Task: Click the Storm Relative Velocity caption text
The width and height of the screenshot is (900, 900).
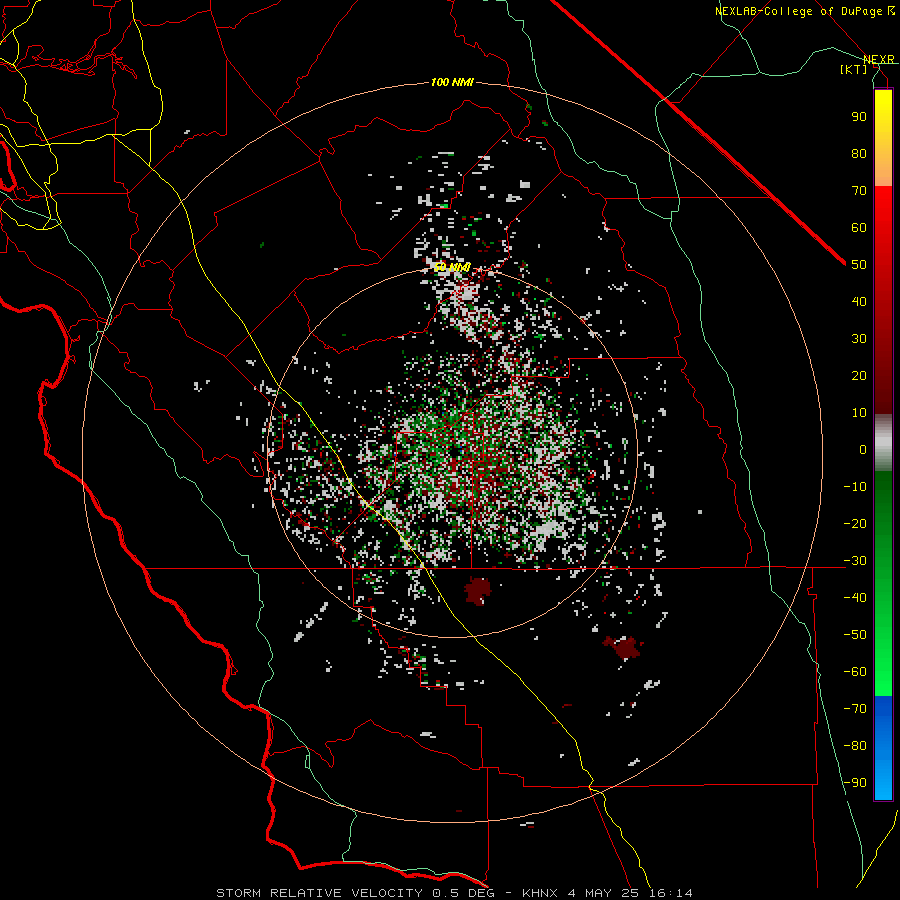Action: pyautogui.click(x=455, y=893)
